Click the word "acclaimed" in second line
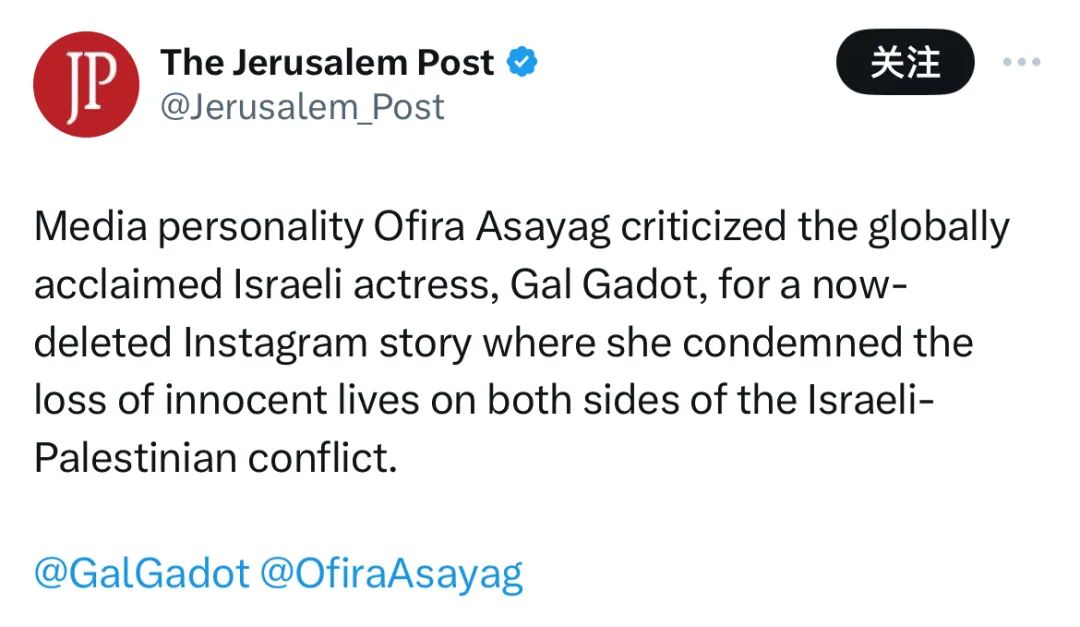The height and width of the screenshot is (627, 1080). [x=127, y=285]
